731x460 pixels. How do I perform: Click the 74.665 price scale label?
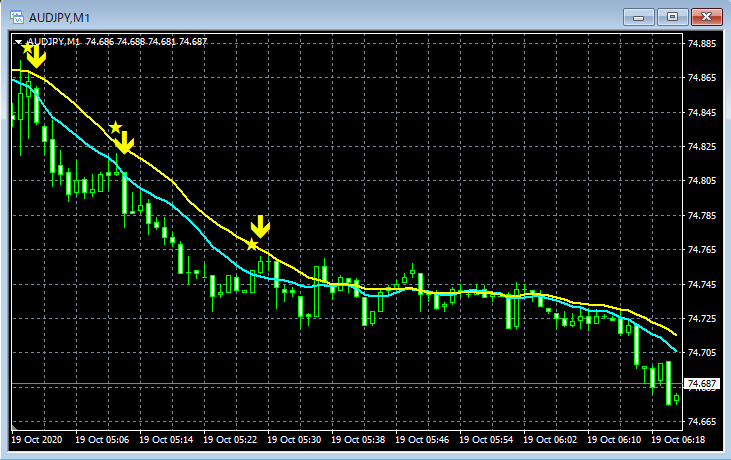coord(702,421)
